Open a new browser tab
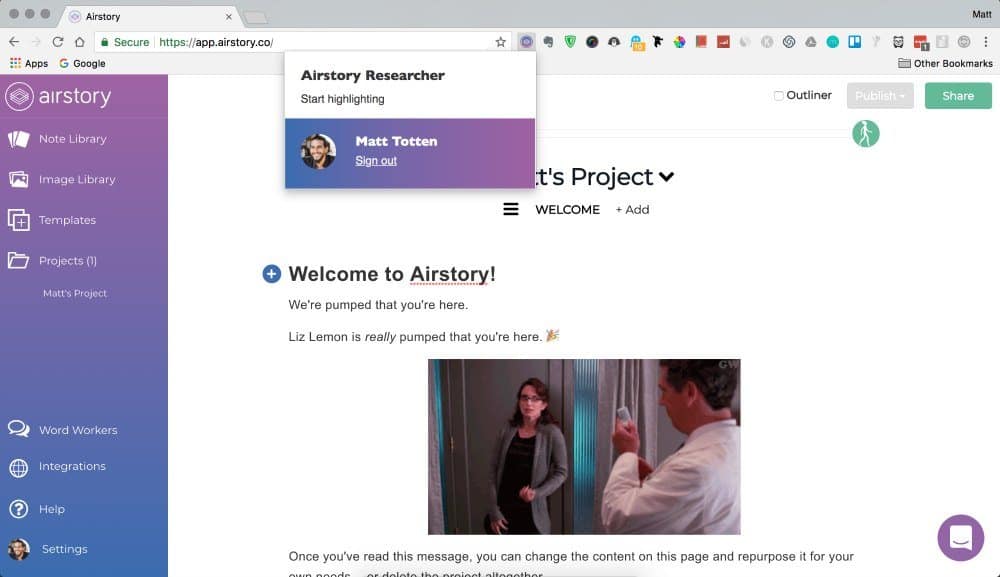 pyautogui.click(x=256, y=17)
